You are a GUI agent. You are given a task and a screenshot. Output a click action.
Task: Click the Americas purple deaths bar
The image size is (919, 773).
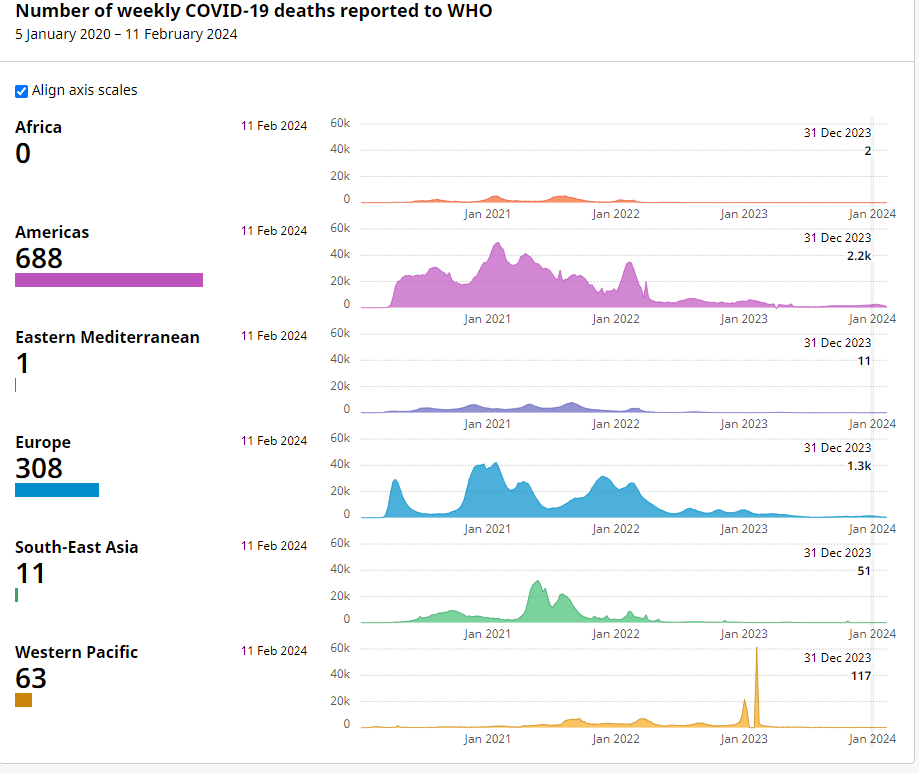109,280
